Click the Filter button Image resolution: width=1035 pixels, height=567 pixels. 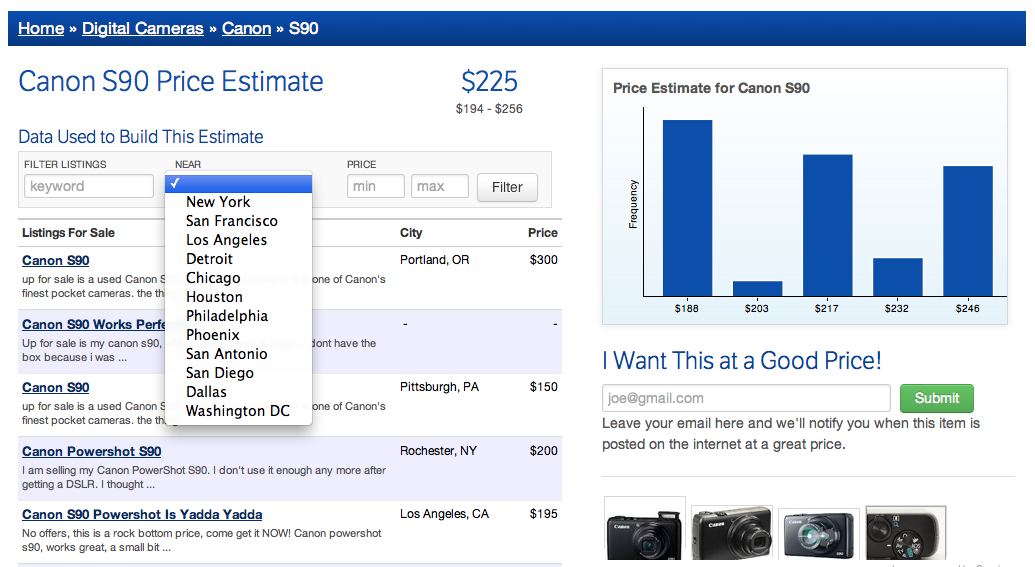(x=507, y=187)
